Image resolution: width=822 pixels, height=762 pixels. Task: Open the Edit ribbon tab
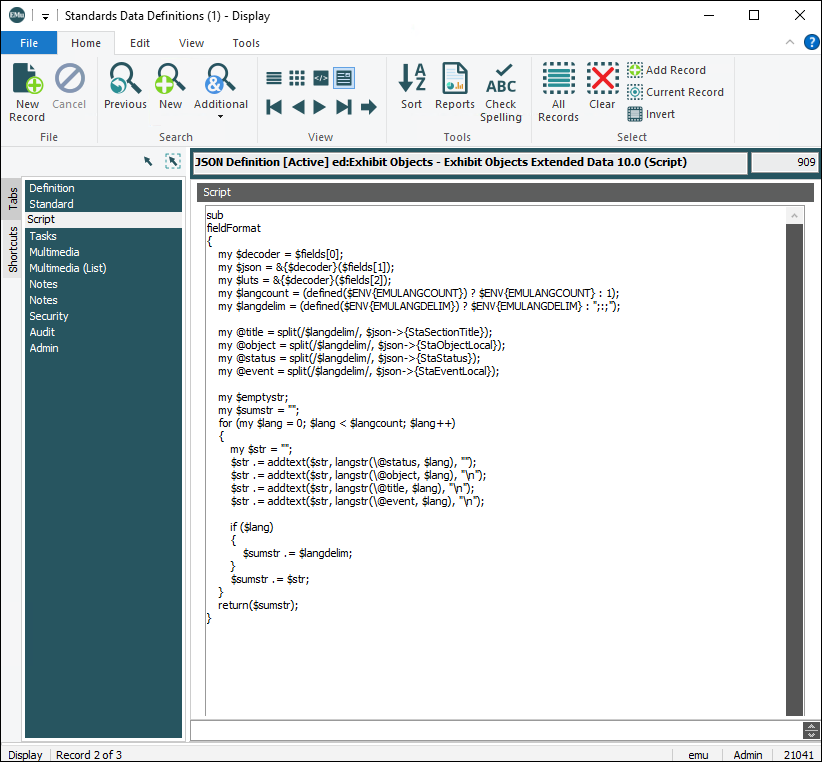[x=140, y=43]
